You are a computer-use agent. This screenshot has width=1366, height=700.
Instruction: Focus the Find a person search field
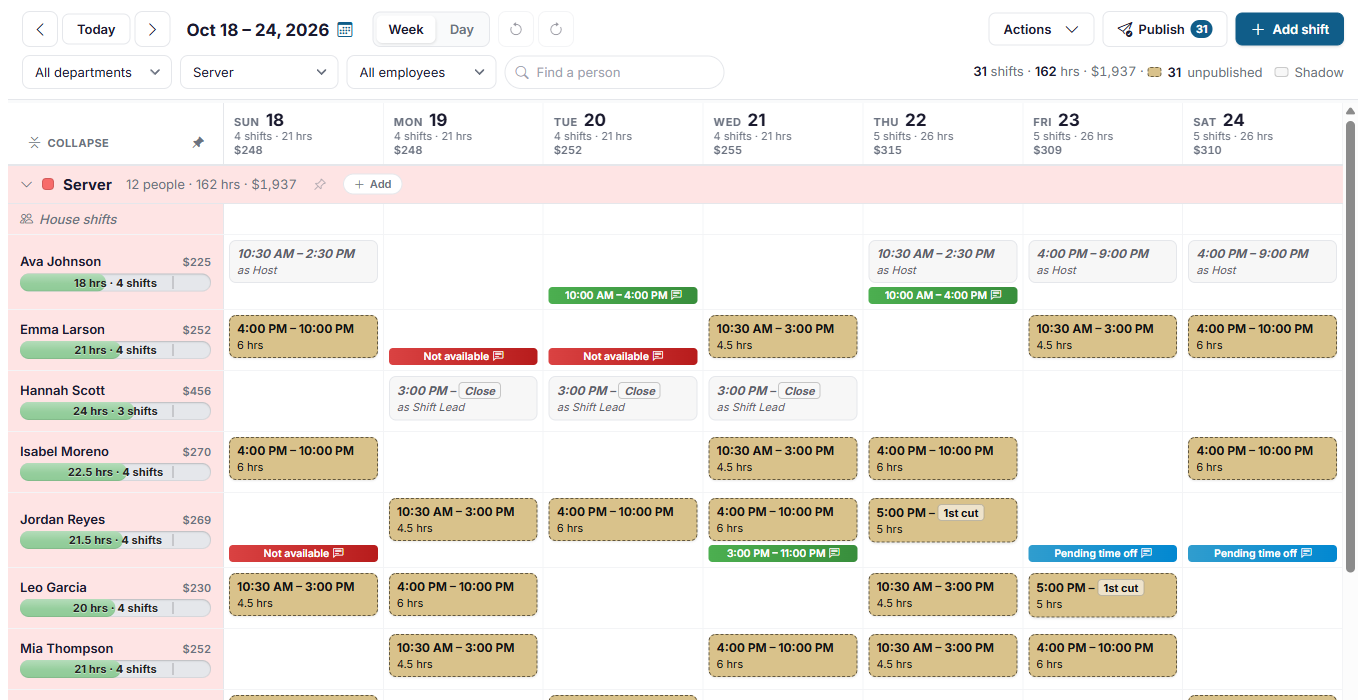pyautogui.click(x=614, y=72)
